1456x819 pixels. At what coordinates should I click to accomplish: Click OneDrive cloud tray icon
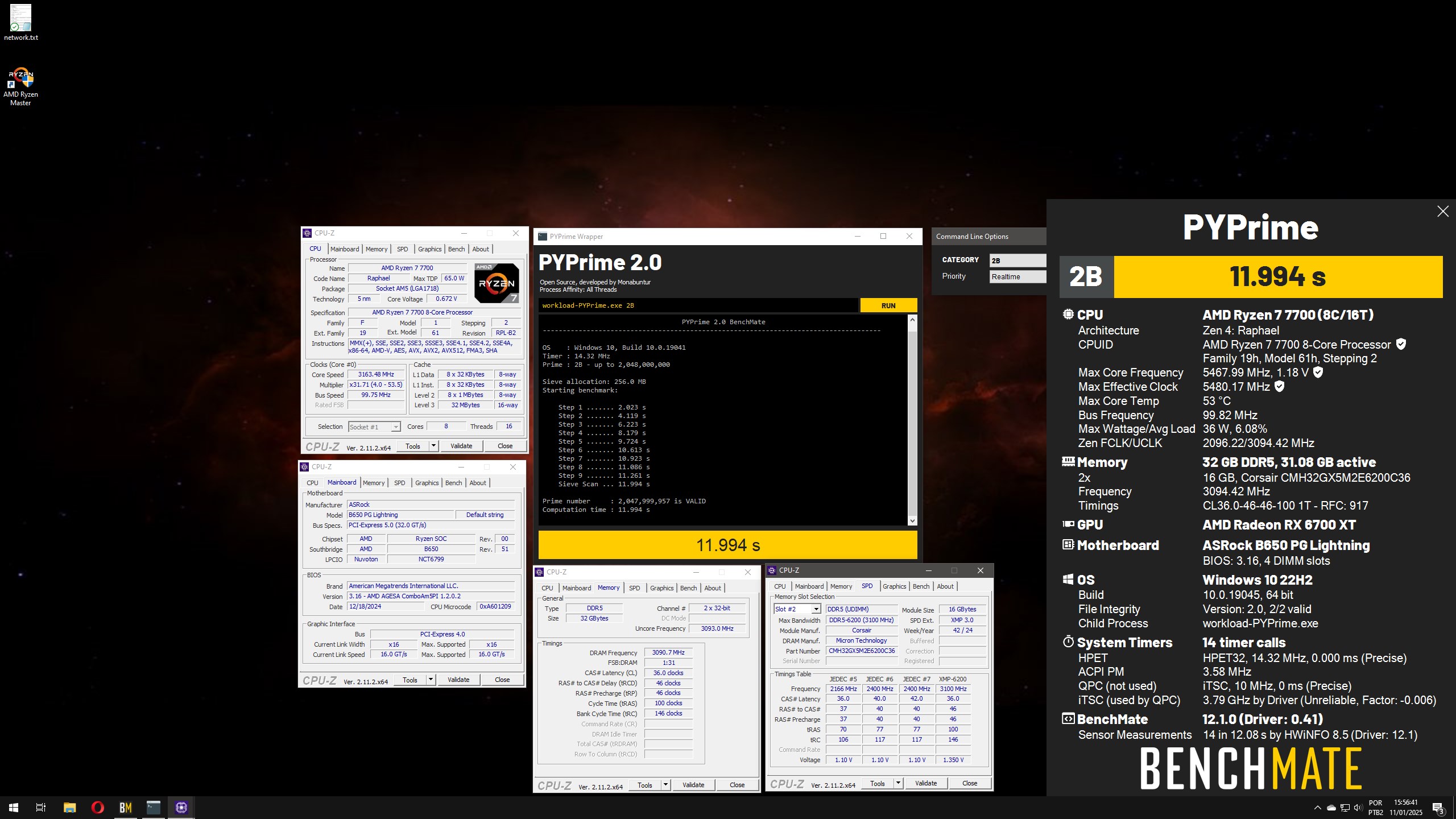tap(1331, 808)
